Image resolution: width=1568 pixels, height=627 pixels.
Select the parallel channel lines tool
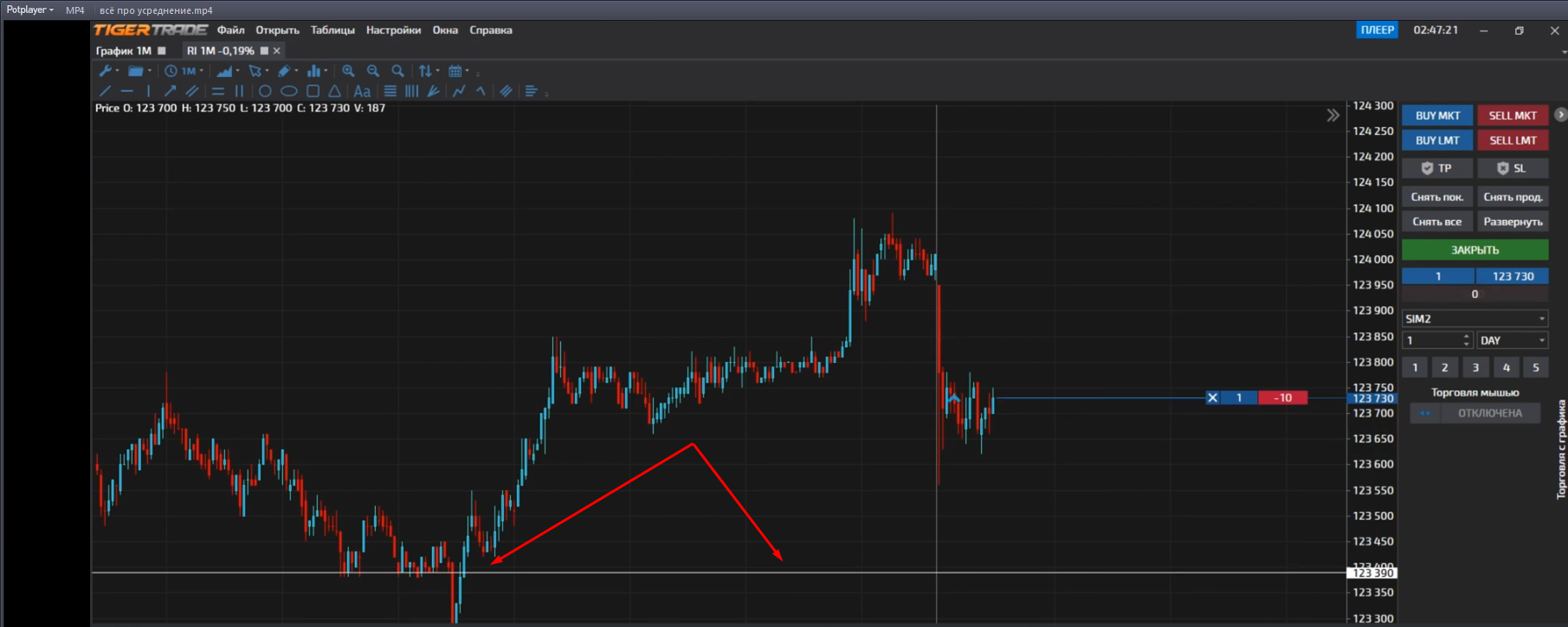click(192, 91)
